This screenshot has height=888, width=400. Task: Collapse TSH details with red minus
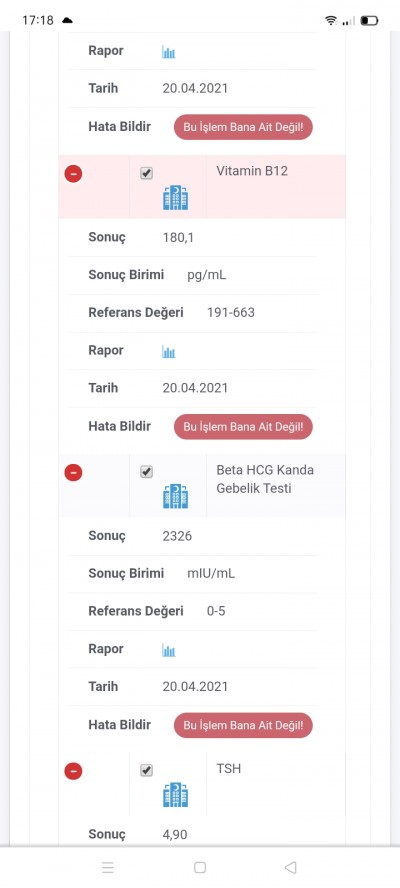73,771
